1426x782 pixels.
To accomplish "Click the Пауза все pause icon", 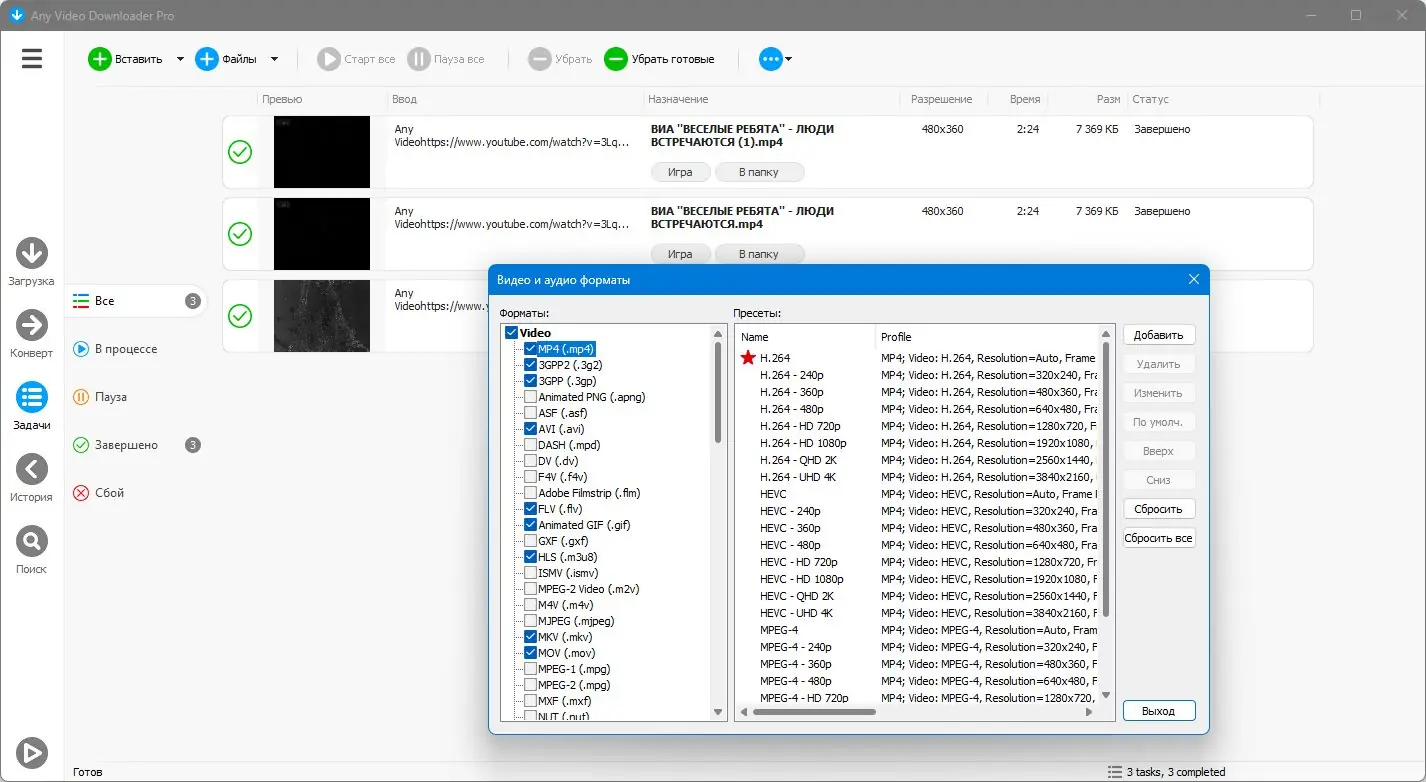I will click(x=419, y=59).
